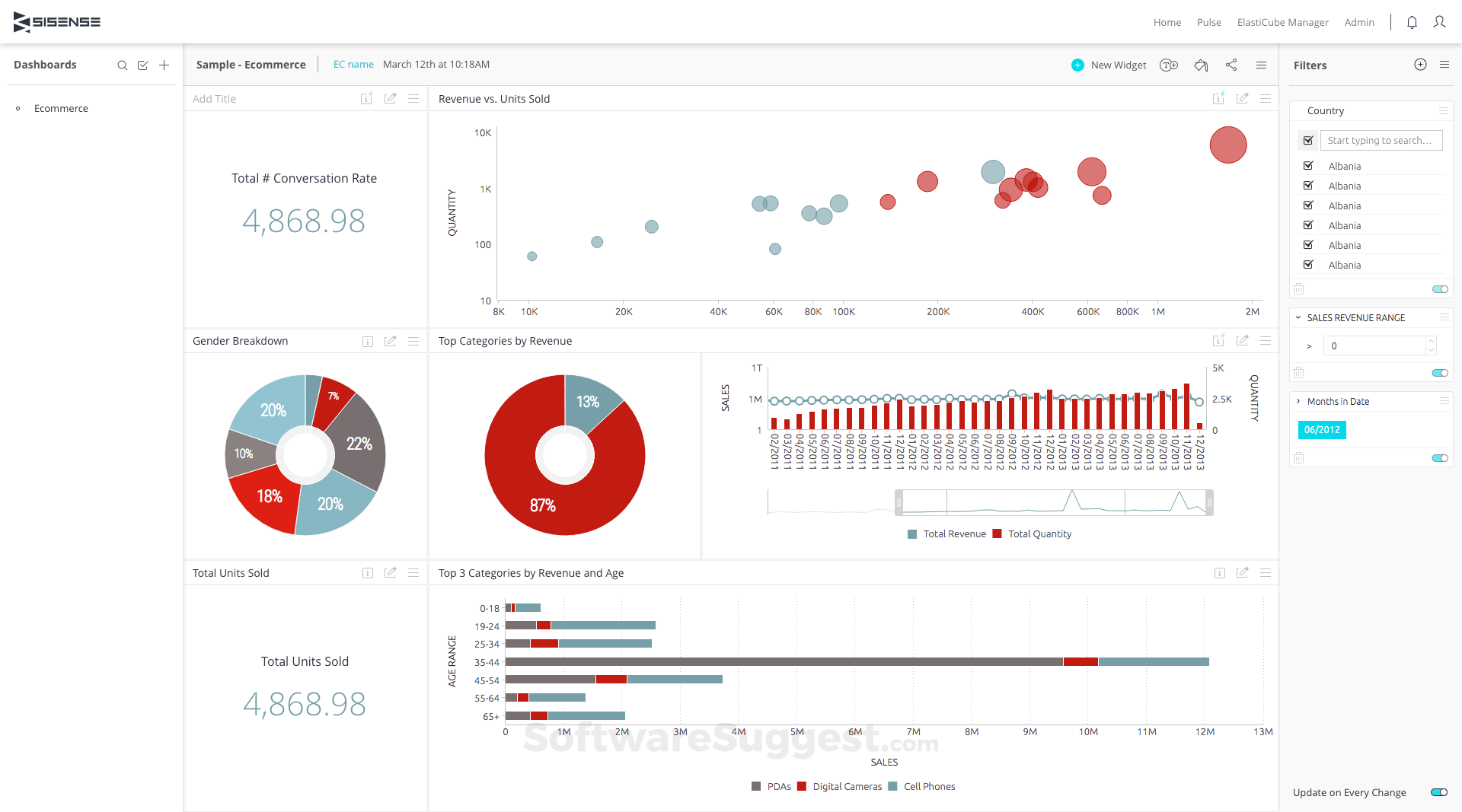Open the notifications bell
This screenshot has width=1462, height=812.
(1412, 22)
